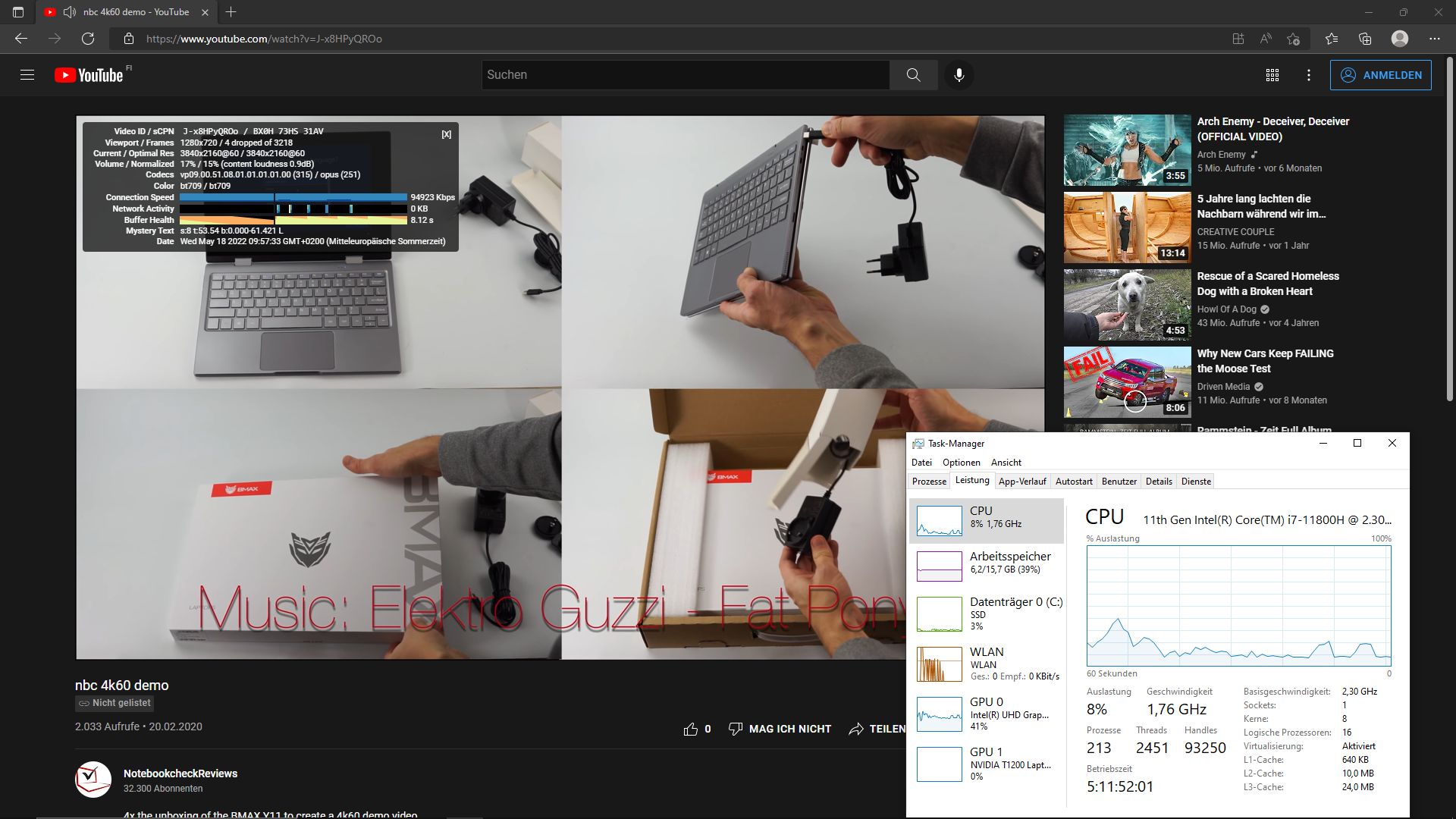1456x819 pixels.
Task: Open the YouTube hamburger guide menu
Action: coord(27,75)
